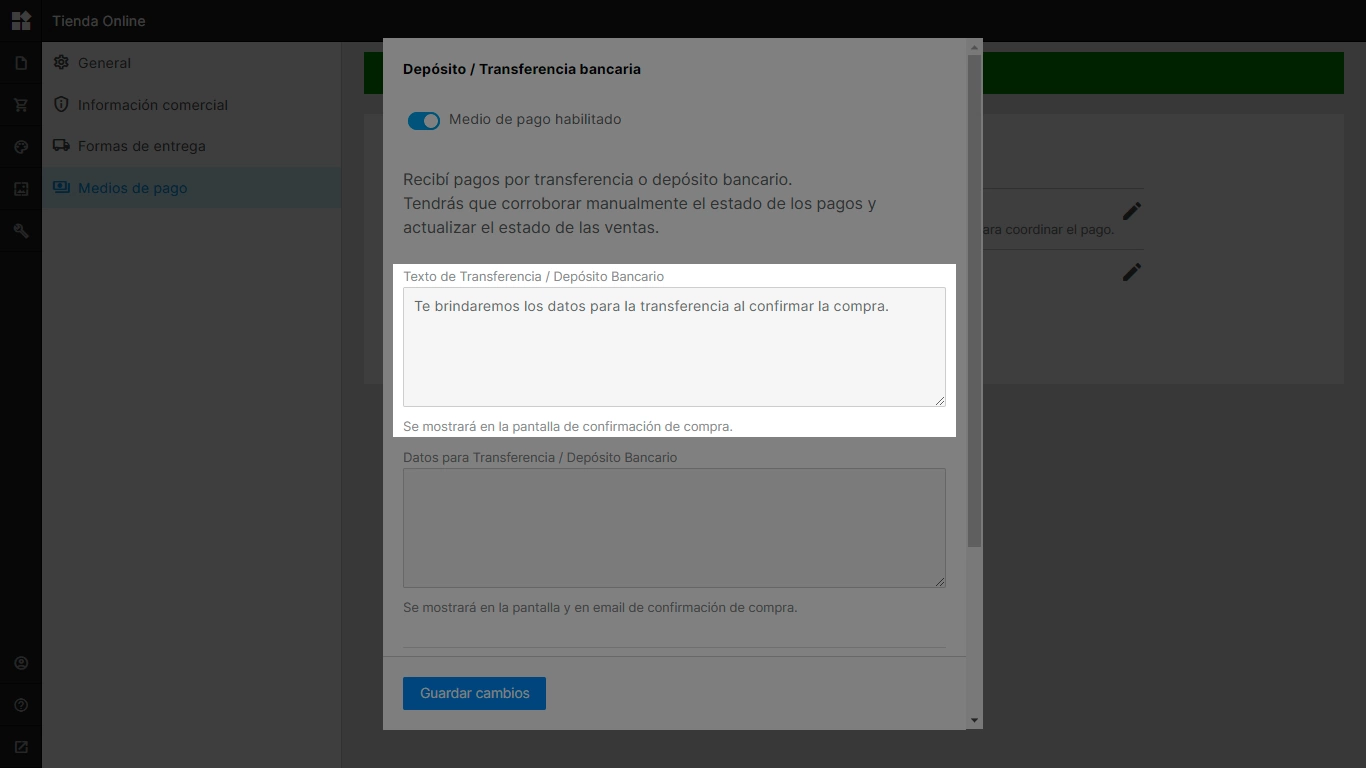Select Medios de pago menu item
Screen dimensions: 1366x768
tap(191, 188)
